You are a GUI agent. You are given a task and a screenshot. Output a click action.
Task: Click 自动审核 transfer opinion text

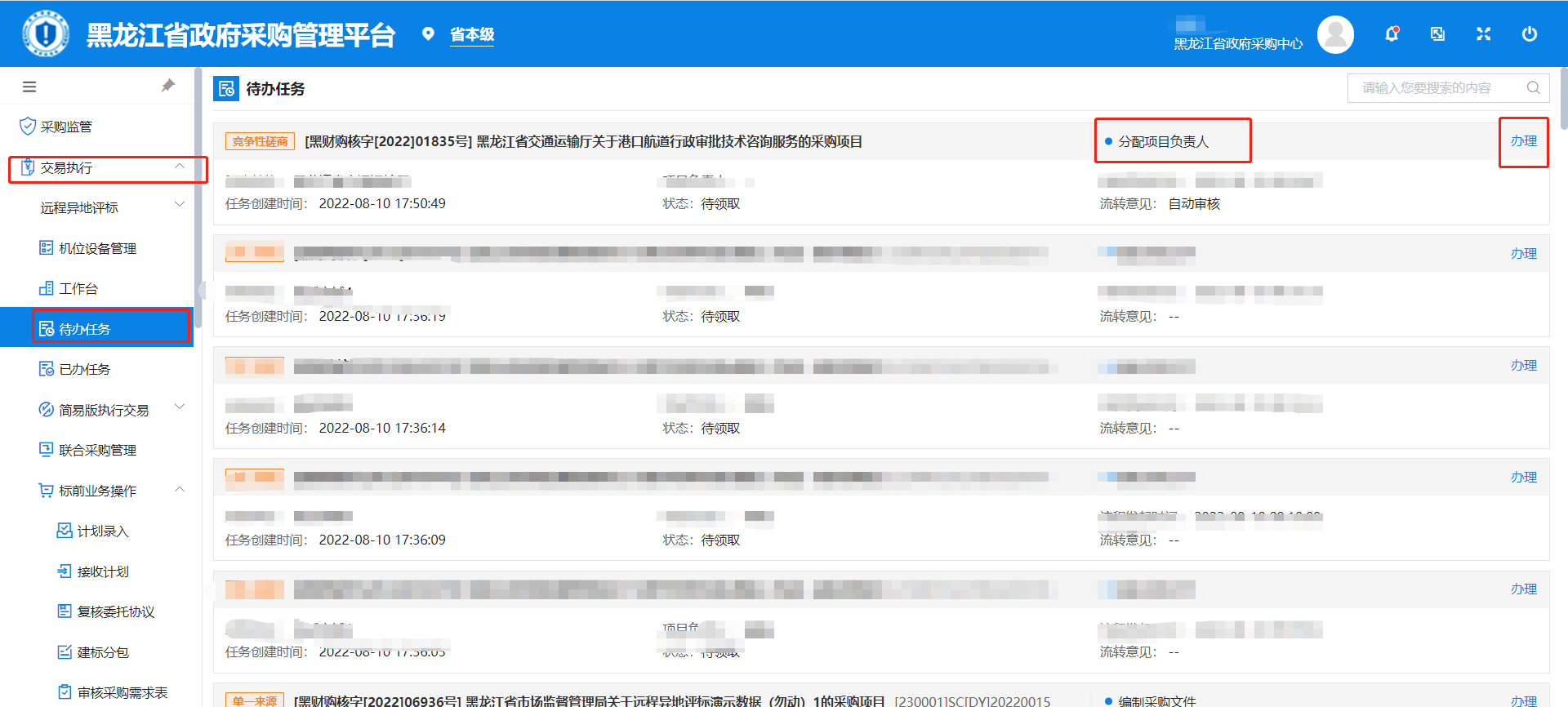(1194, 203)
